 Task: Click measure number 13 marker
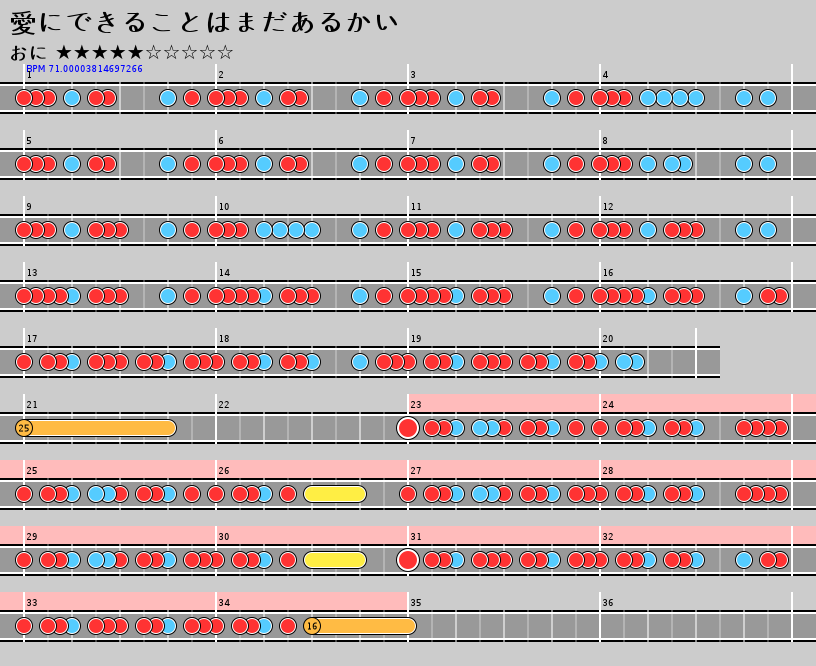pyautogui.click(x=32, y=273)
